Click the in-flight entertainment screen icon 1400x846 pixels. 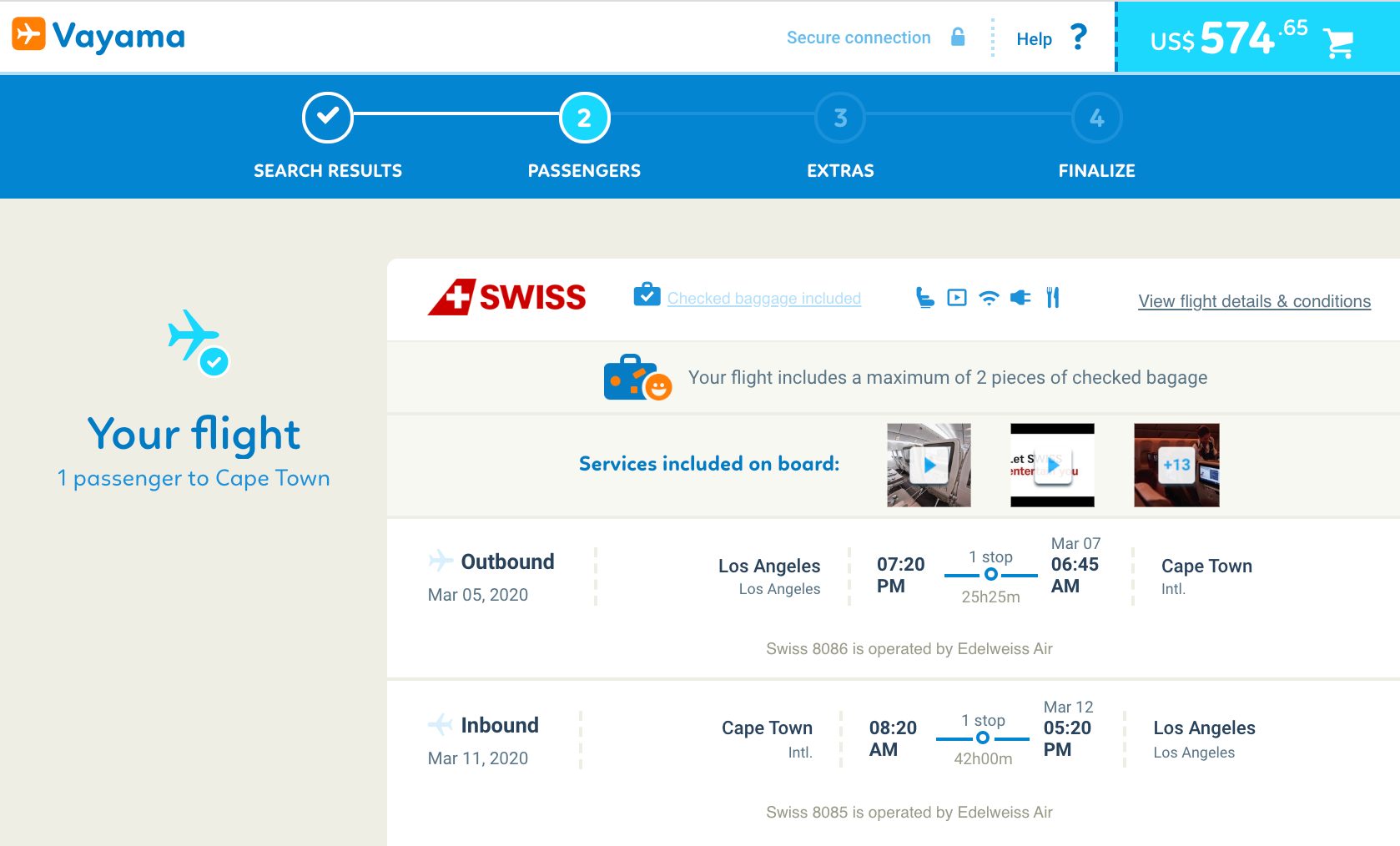coord(957,298)
